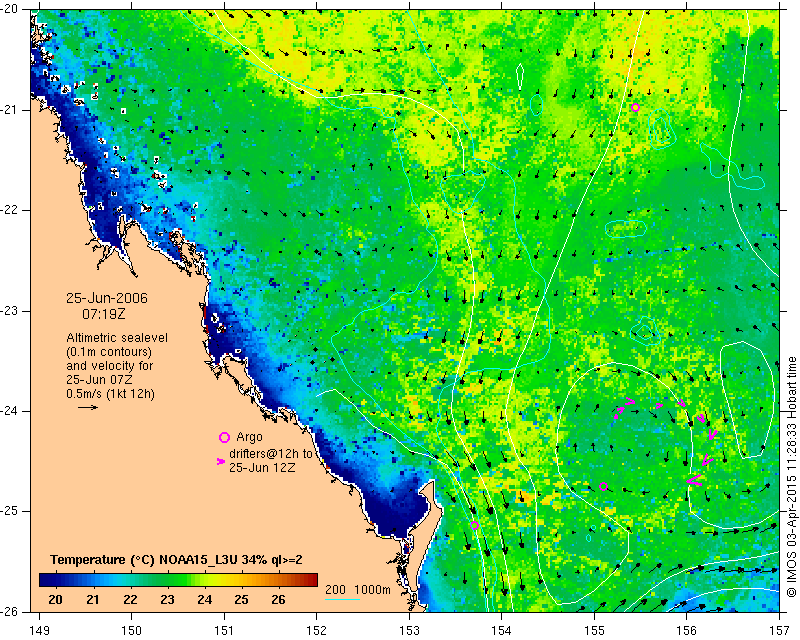800x640 pixels.
Task: Click the '1000m' depth contour label
Action: pyautogui.click(x=372, y=589)
